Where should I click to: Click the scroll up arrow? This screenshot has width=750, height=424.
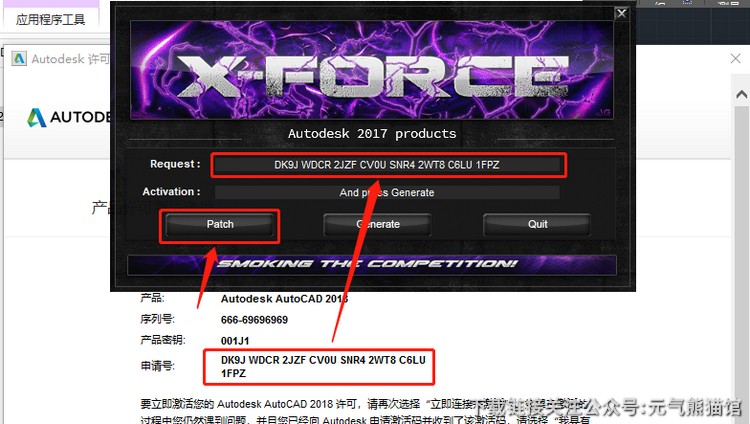click(741, 94)
